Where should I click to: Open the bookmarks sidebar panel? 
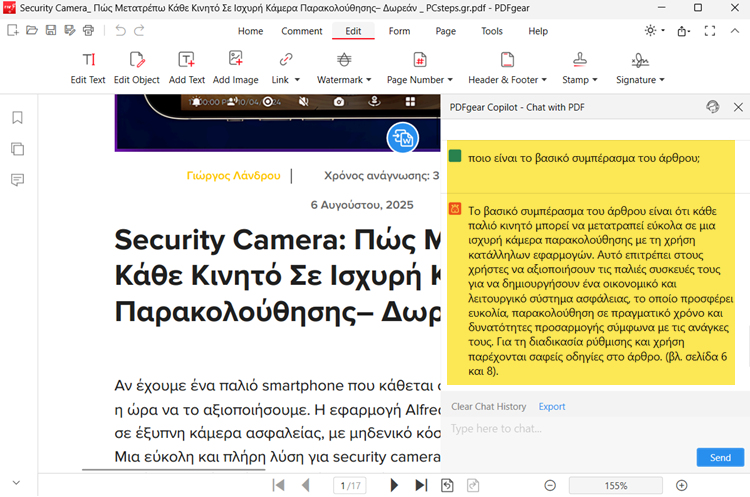click(17, 118)
